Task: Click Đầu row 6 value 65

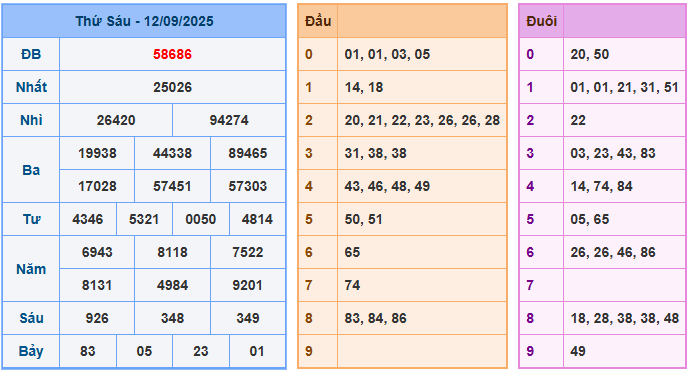Action: [x=352, y=252]
